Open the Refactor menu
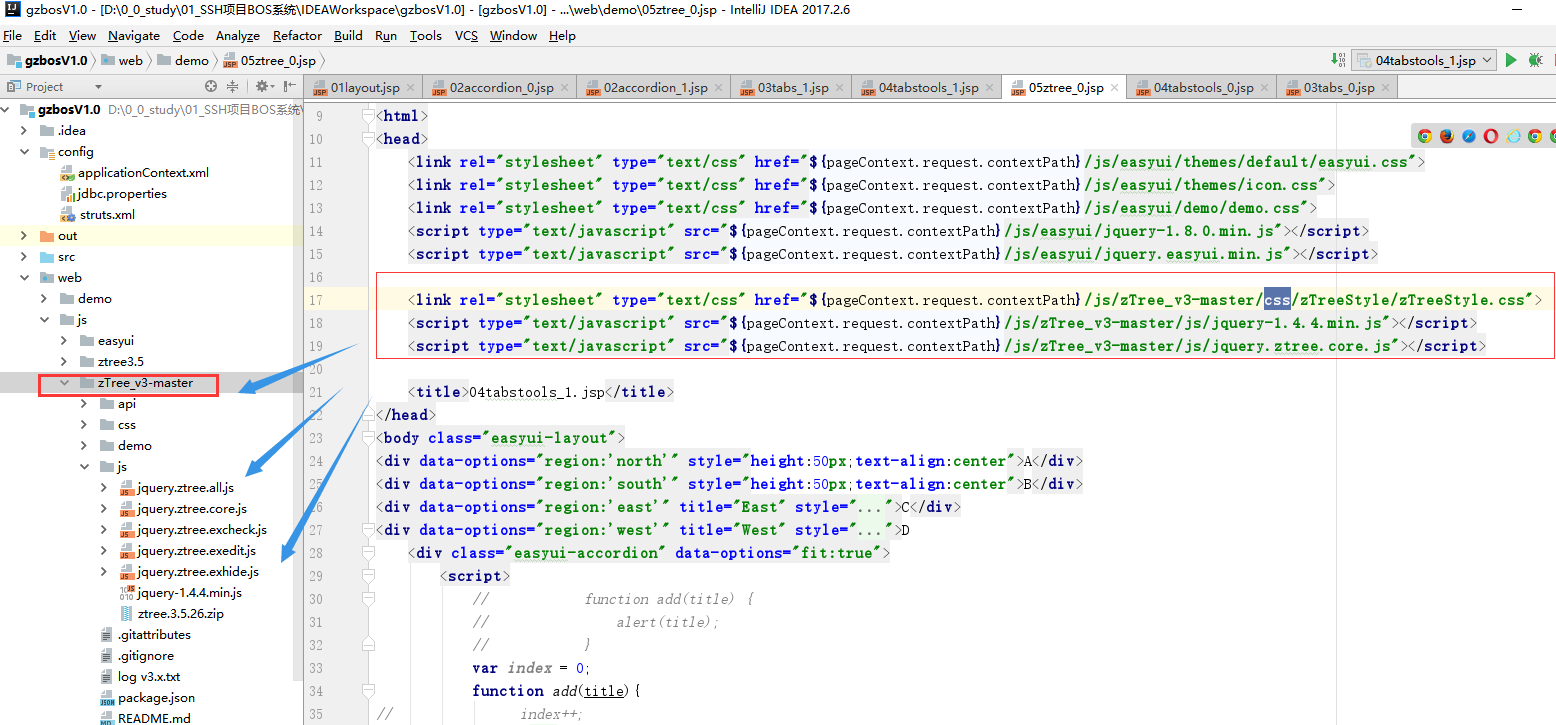 pyautogui.click(x=297, y=35)
